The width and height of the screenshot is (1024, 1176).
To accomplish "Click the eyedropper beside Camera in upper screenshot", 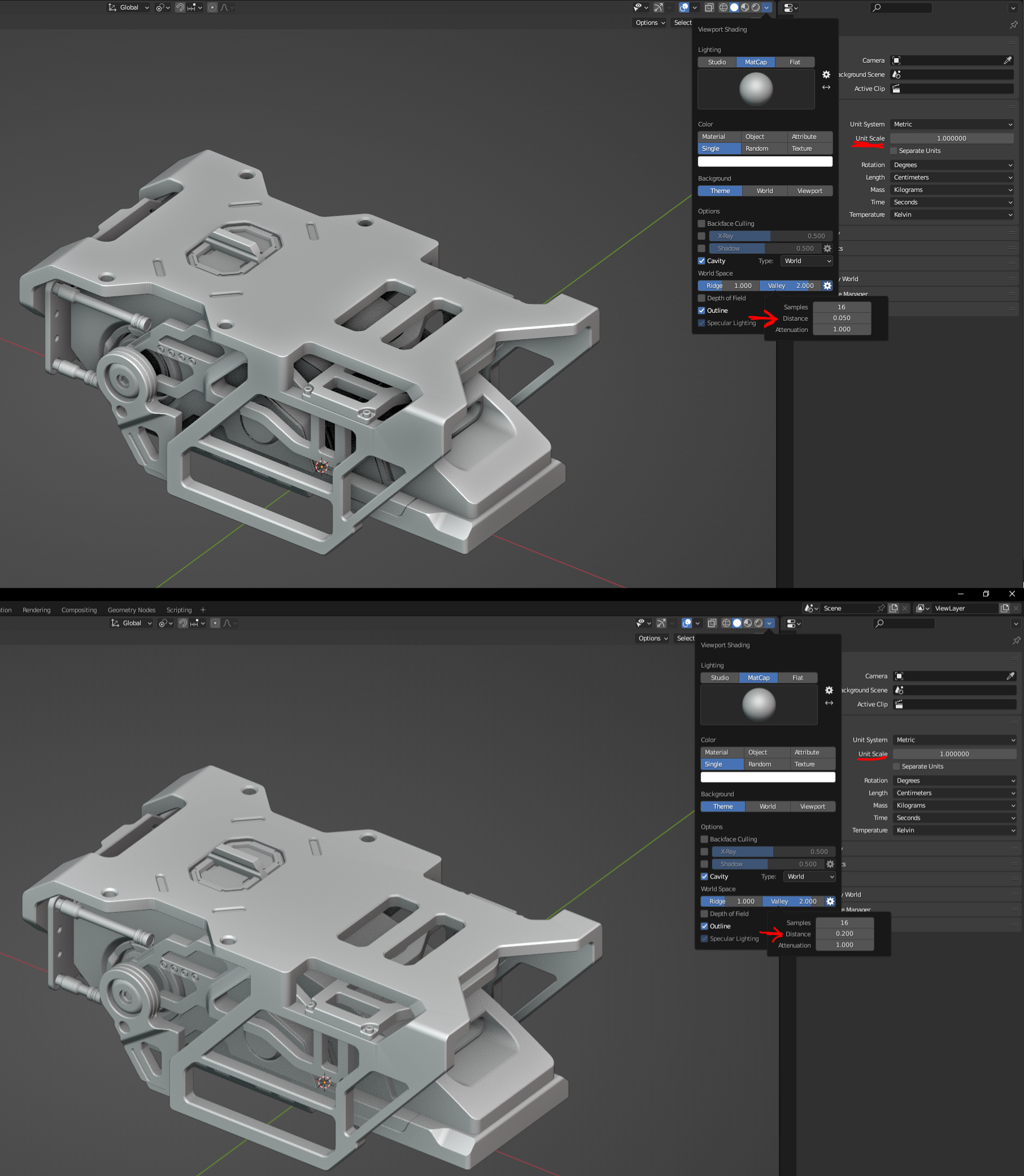I will 1008,60.
